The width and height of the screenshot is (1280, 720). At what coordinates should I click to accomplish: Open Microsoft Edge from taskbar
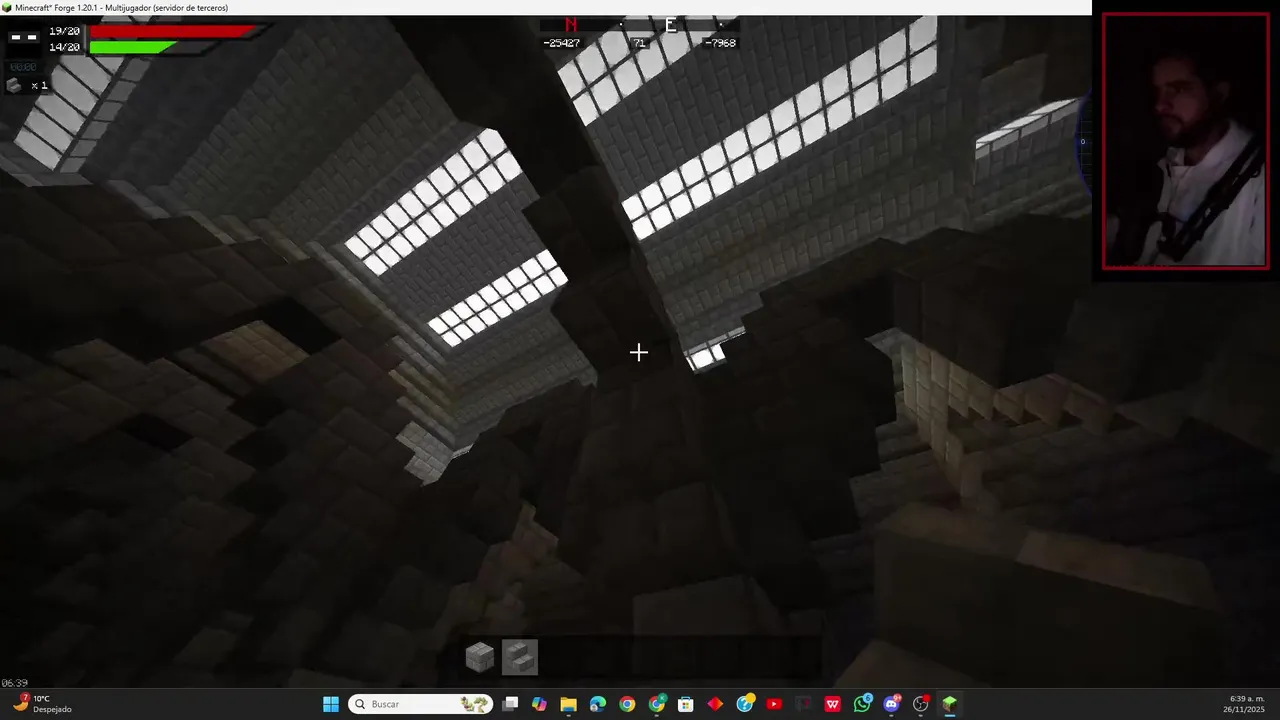[x=598, y=704]
